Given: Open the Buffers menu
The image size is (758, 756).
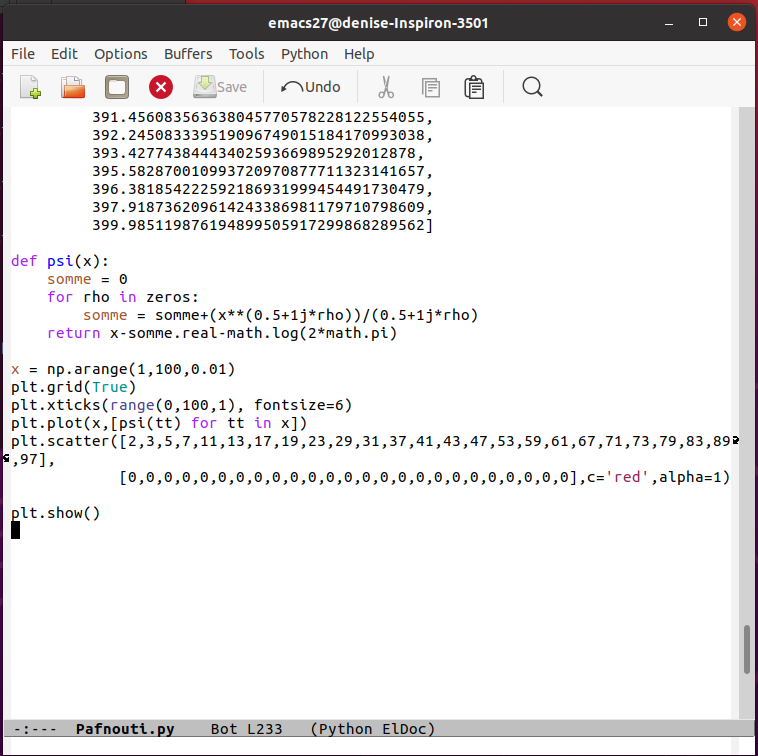Looking at the screenshot, I should tap(188, 54).
